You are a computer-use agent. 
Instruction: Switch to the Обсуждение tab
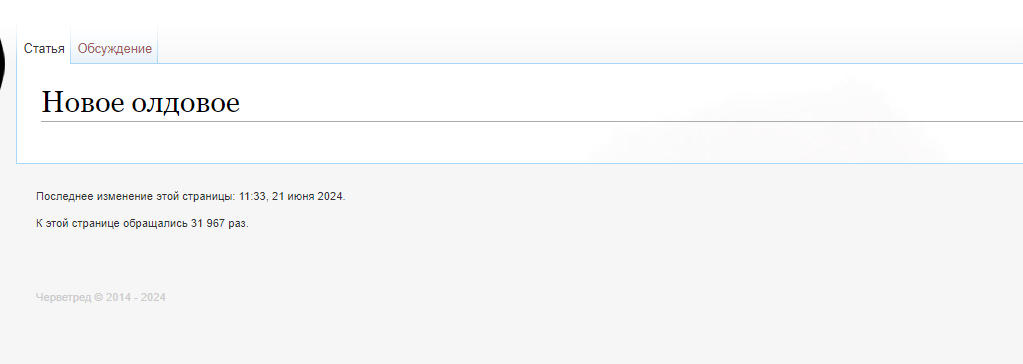click(115, 48)
